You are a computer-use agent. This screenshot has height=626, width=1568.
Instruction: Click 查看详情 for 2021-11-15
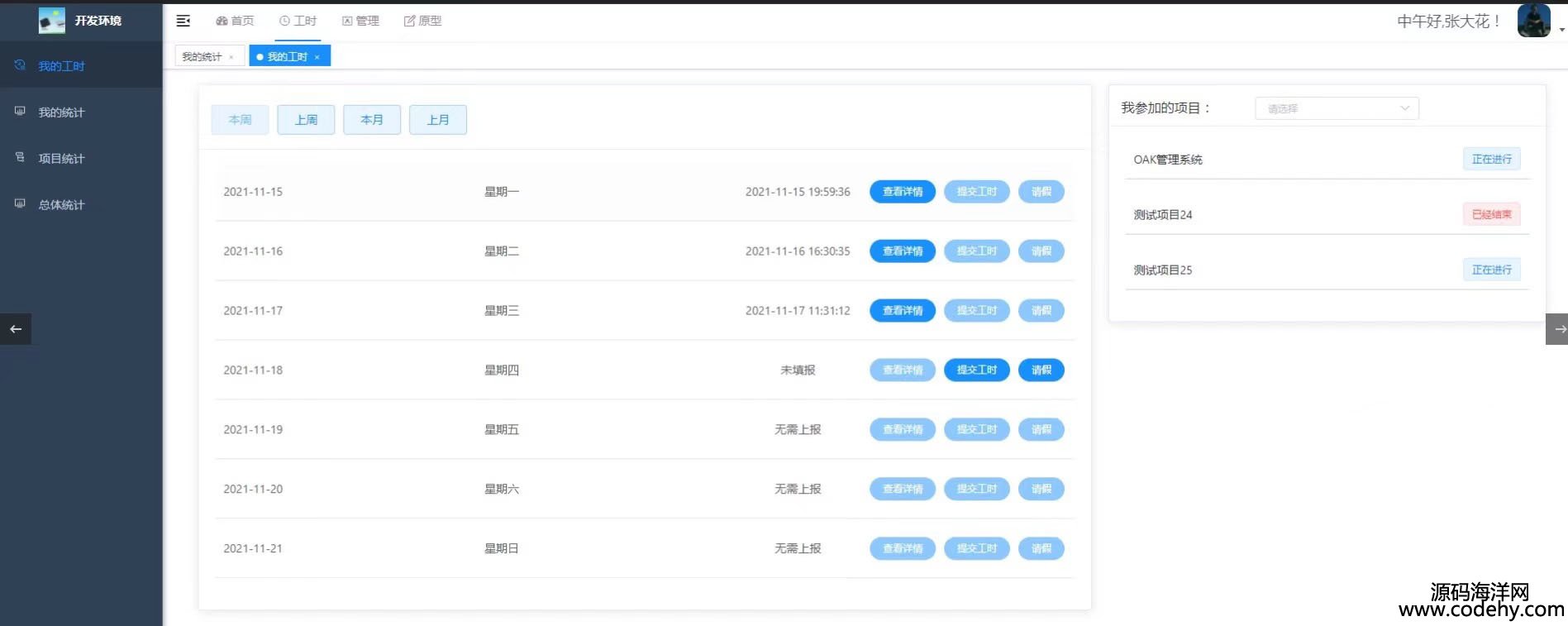[902, 192]
